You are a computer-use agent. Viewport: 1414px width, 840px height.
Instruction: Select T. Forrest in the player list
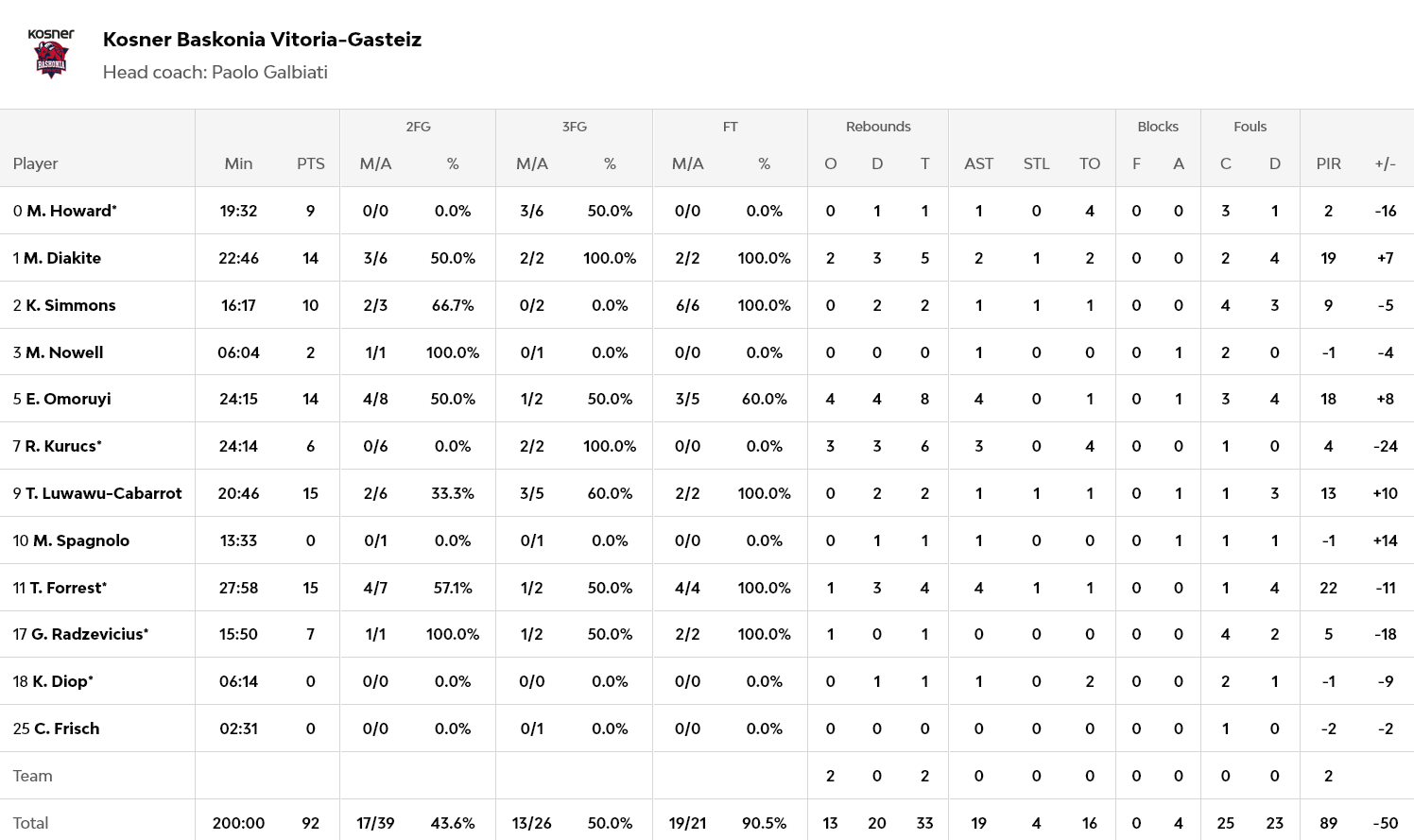66,588
